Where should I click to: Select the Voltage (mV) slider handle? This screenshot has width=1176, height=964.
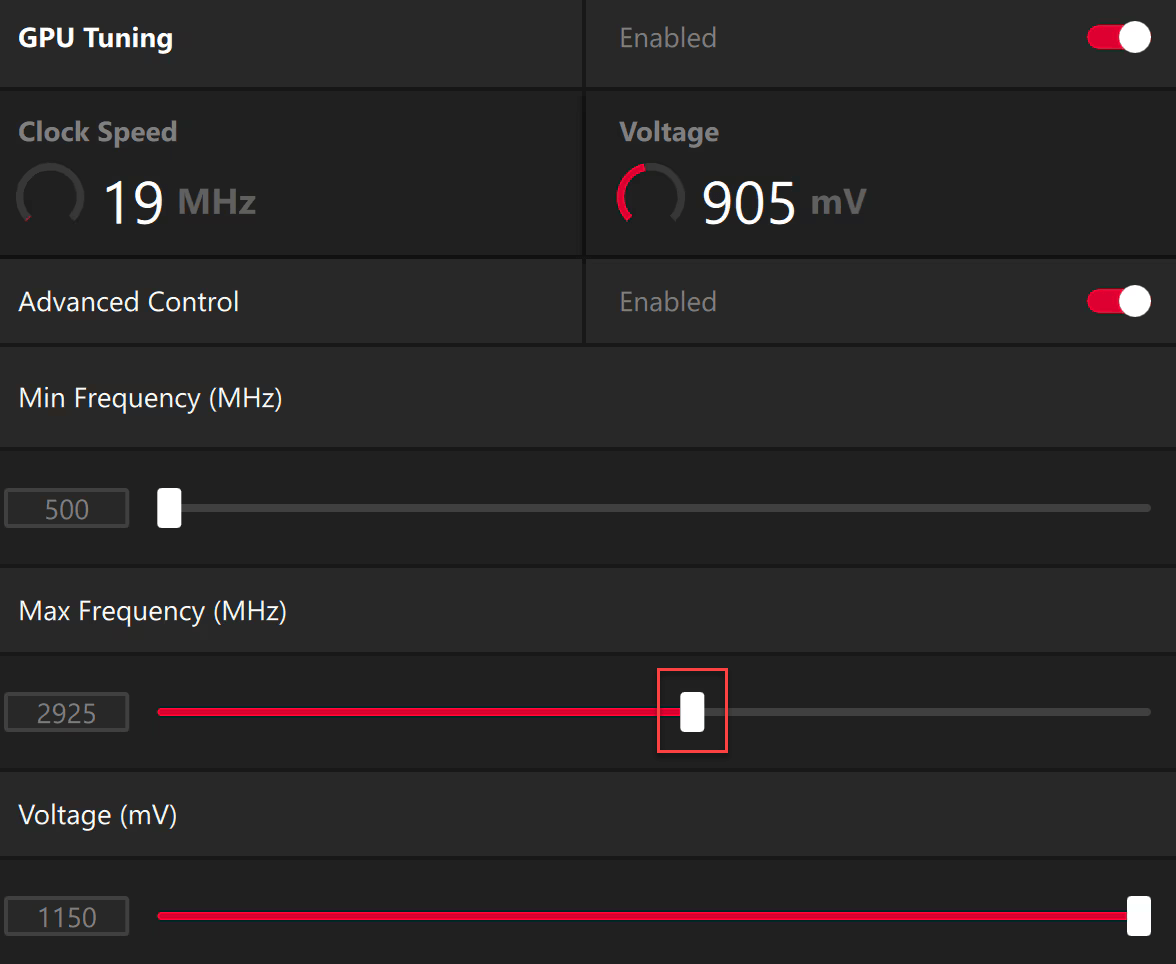pos(1138,916)
